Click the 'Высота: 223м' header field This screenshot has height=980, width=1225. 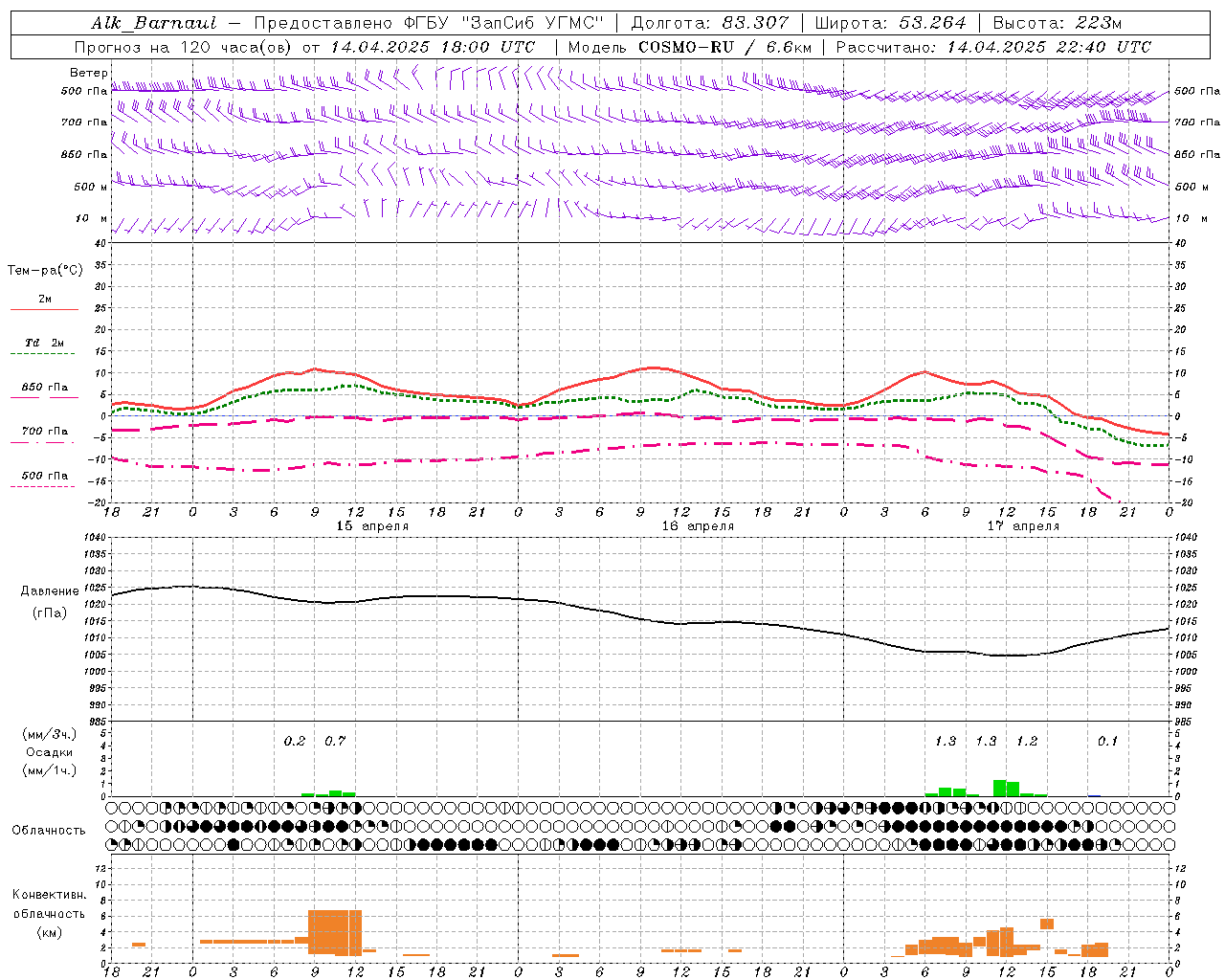coord(1058,23)
